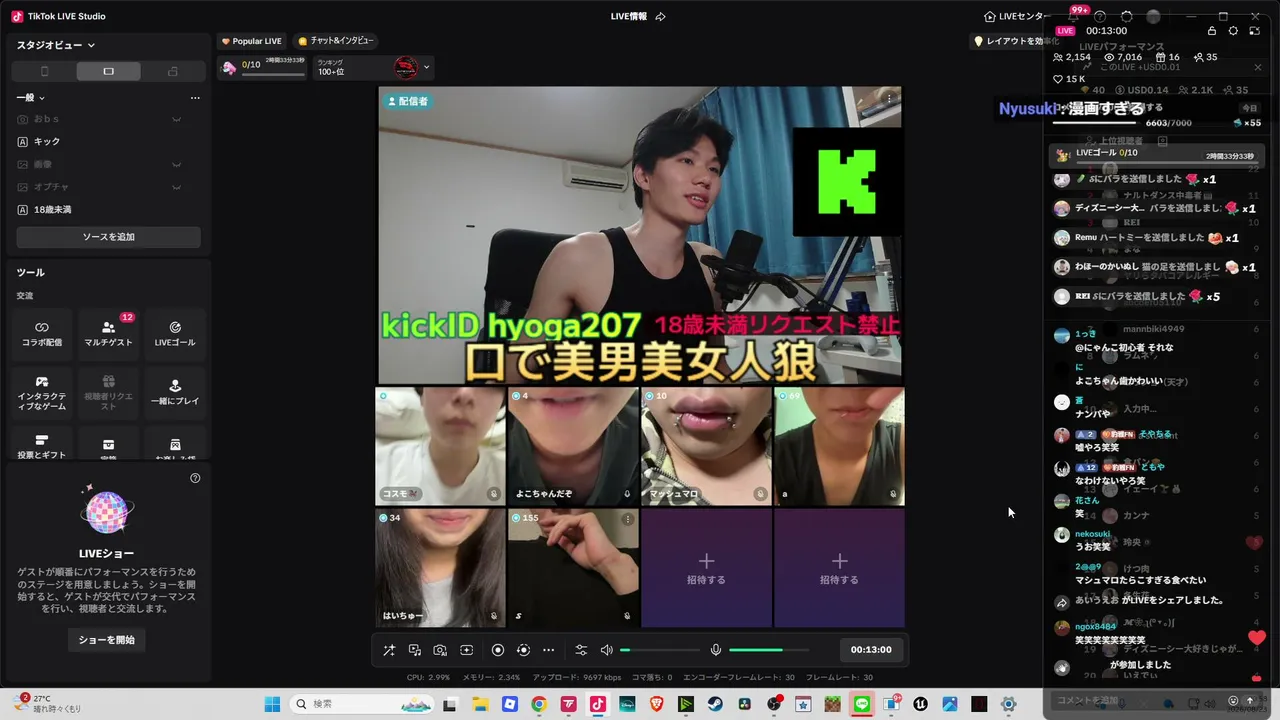
Task: Switch to the チャット&インタビュー tab
Action: click(x=335, y=41)
